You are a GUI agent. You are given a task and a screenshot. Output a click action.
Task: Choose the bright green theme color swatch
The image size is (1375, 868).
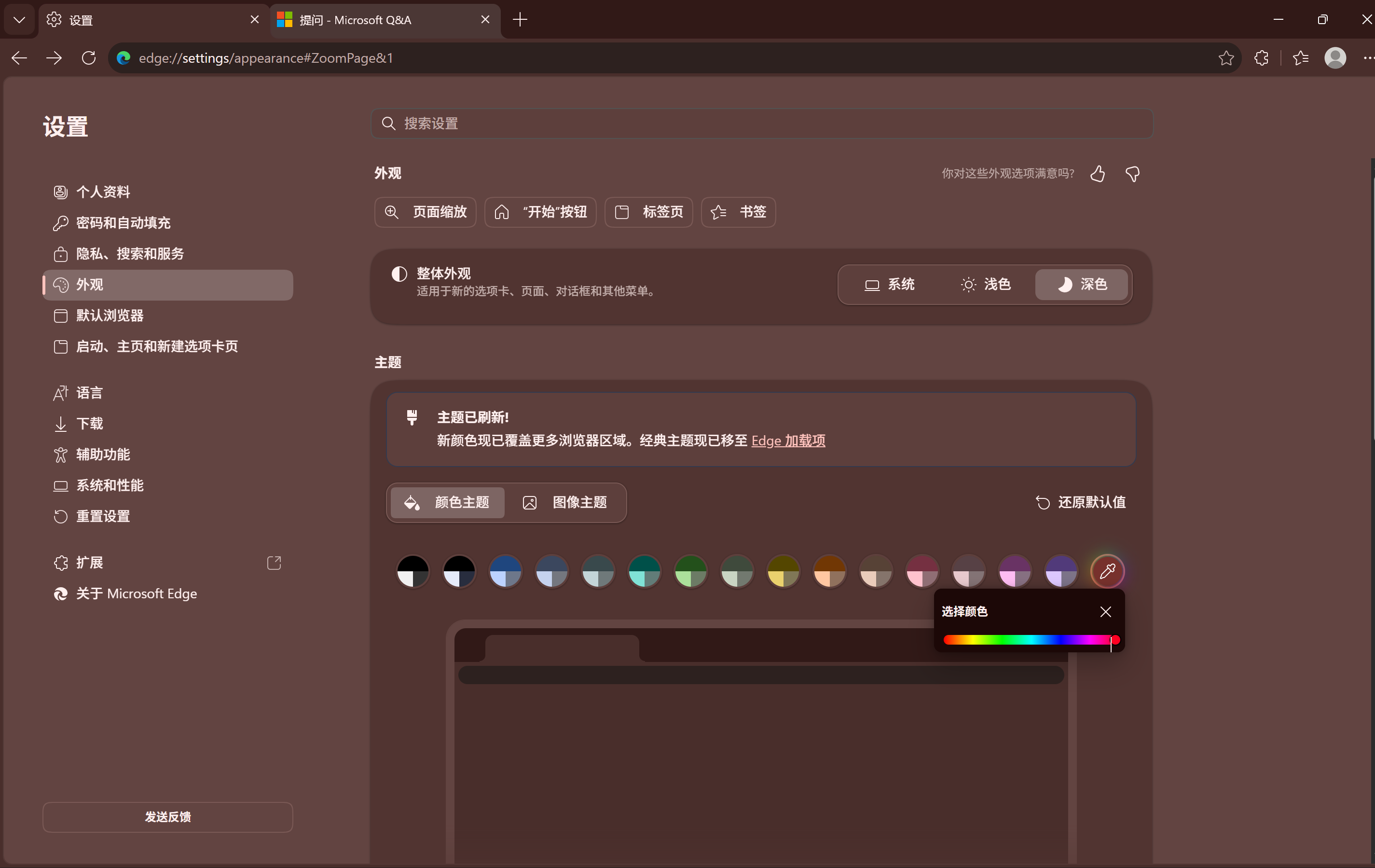tap(690, 570)
